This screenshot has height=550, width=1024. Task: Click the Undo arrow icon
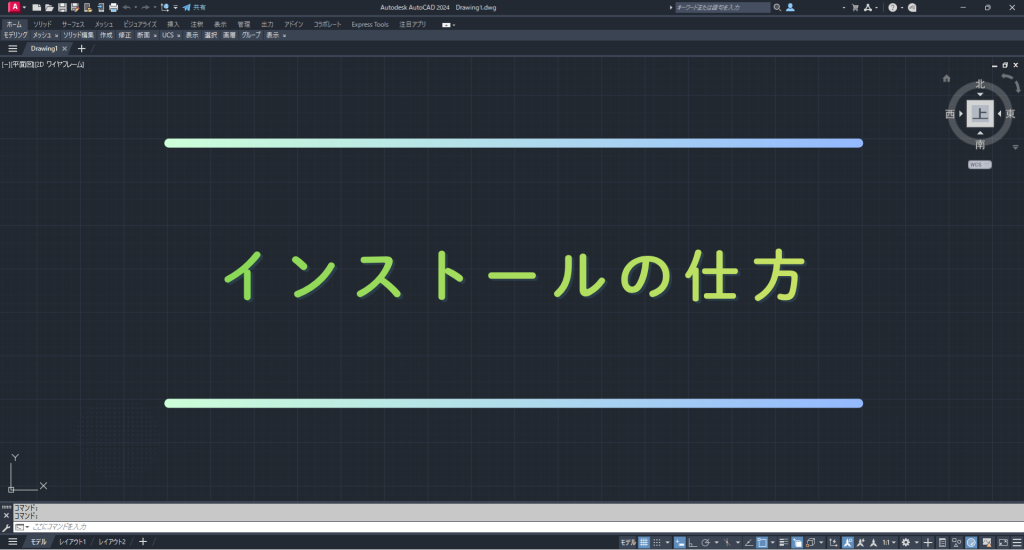(x=127, y=7)
